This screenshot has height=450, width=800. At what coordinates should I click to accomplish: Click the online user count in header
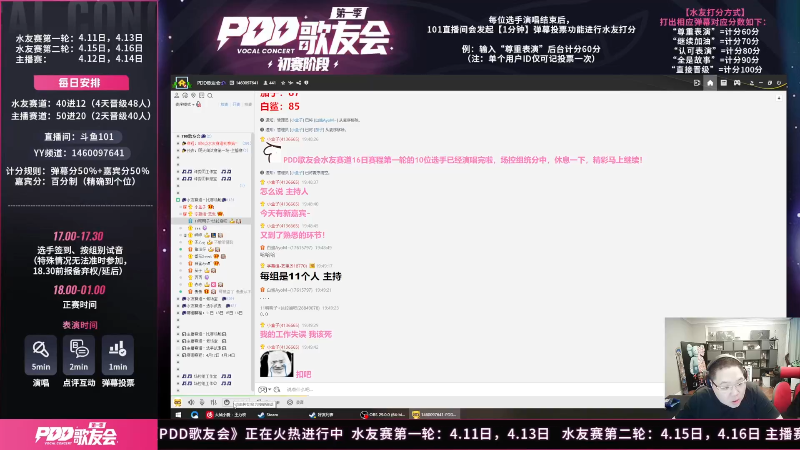[270, 83]
